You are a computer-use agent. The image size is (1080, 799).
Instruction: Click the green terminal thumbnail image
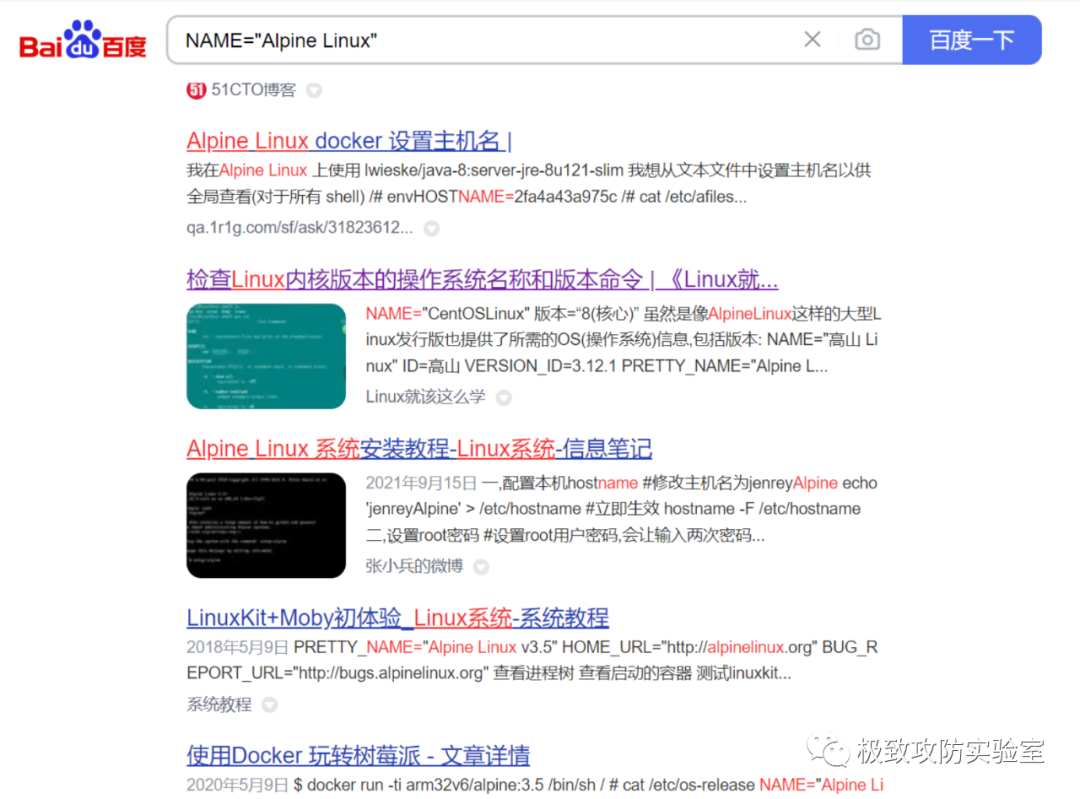coord(266,356)
